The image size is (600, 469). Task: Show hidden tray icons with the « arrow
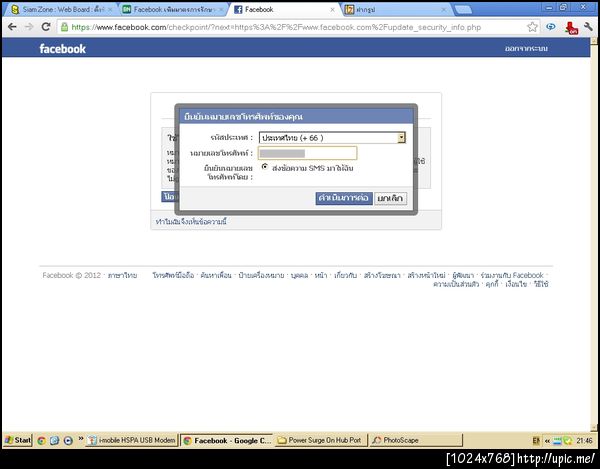pyautogui.click(x=547, y=441)
